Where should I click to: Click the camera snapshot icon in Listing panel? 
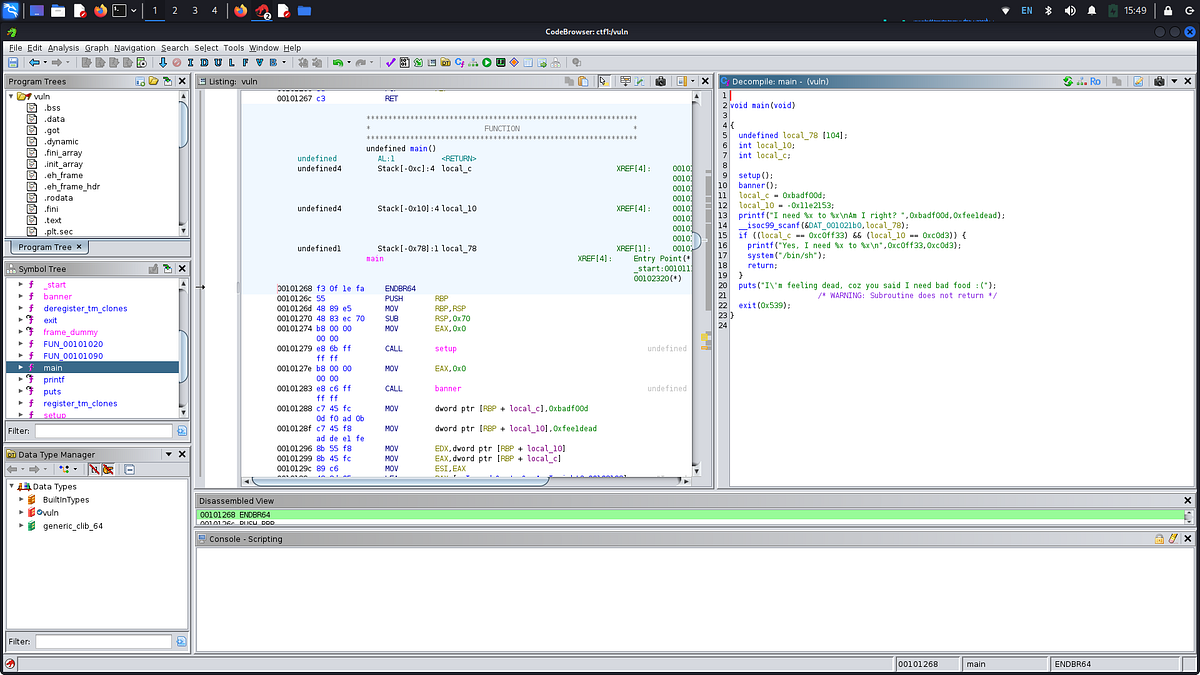point(660,81)
